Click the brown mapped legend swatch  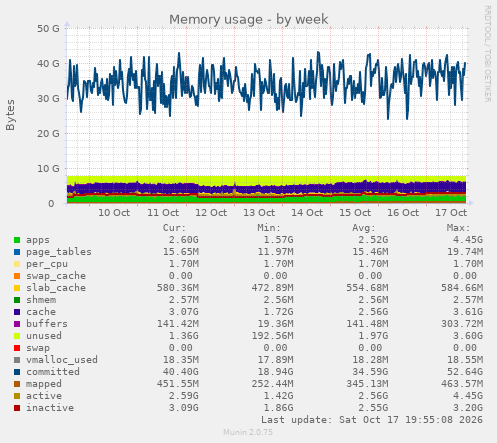click(17, 384)
